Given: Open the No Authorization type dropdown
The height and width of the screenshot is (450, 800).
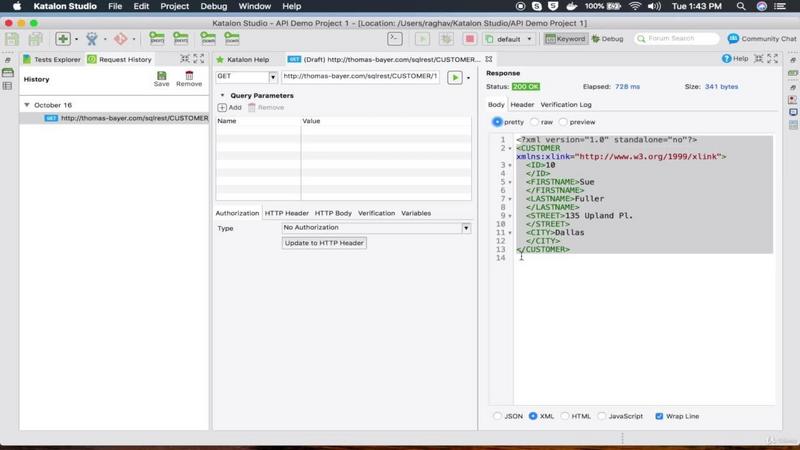Looking at the screenshot, I should coord(466,228).
